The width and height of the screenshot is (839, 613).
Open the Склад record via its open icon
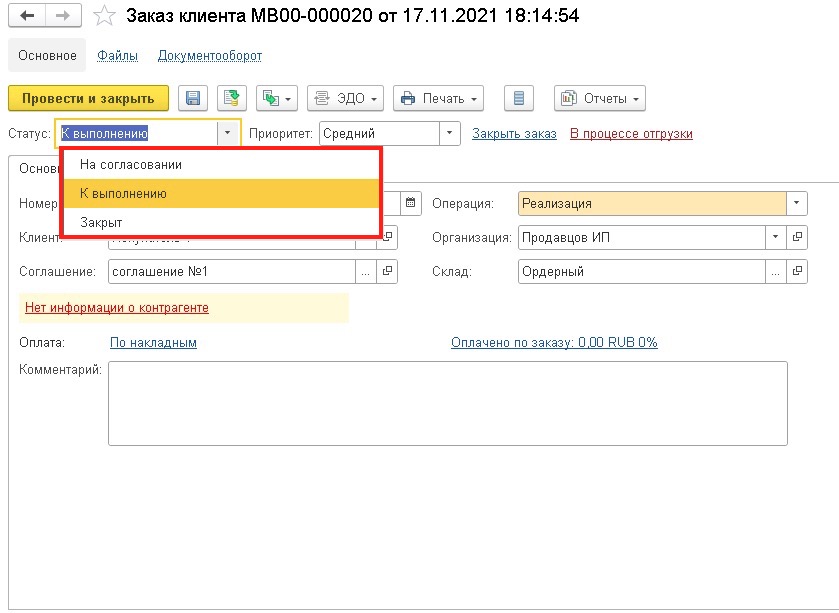coord(797,271)
